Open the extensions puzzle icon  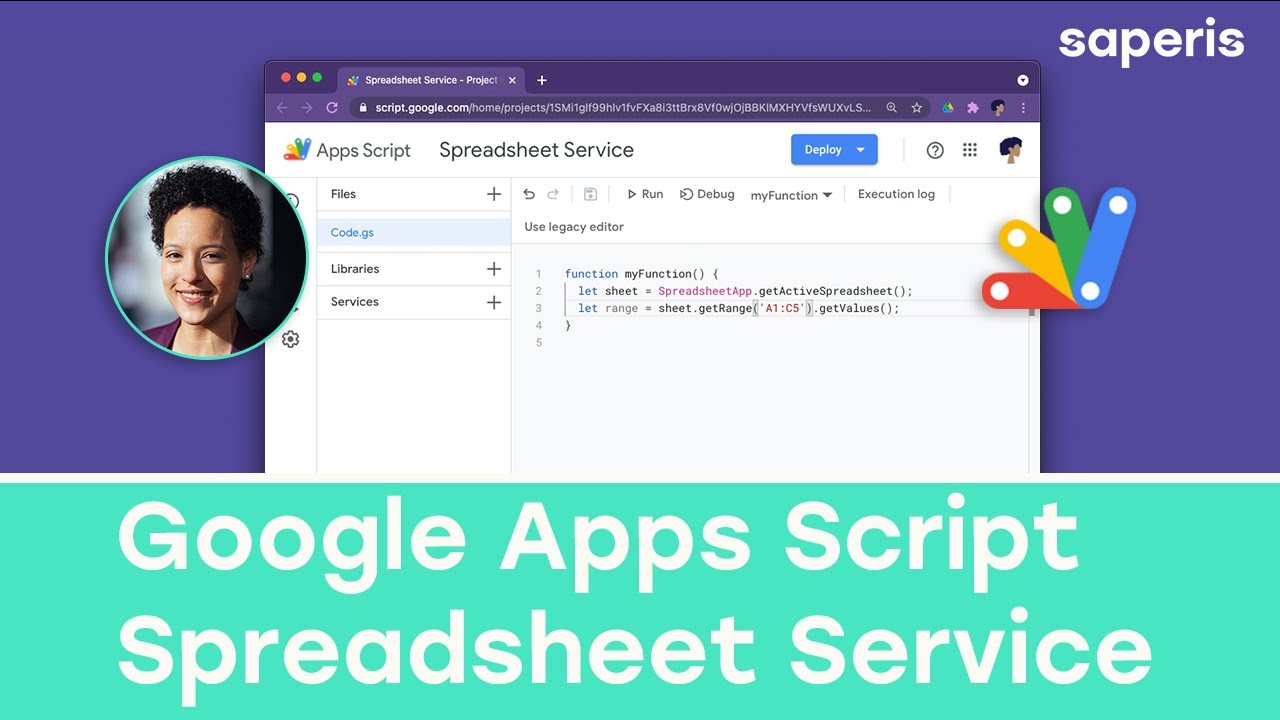click(x=973, y=107)
